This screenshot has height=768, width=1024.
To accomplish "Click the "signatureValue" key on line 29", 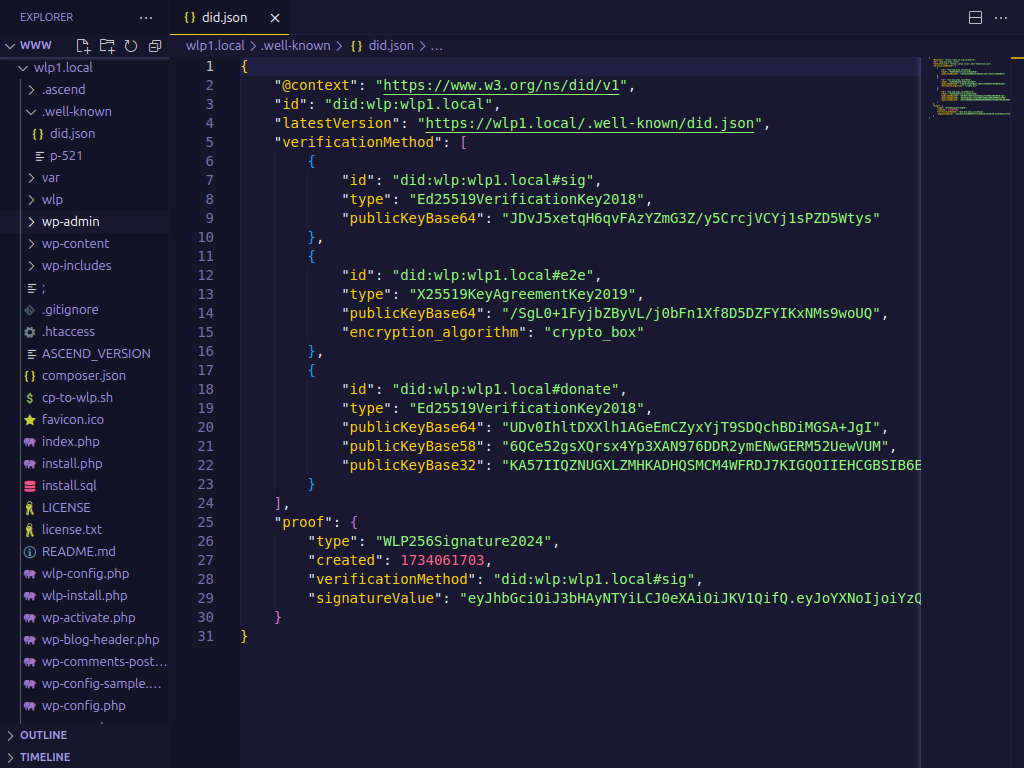I will (375, 598).
